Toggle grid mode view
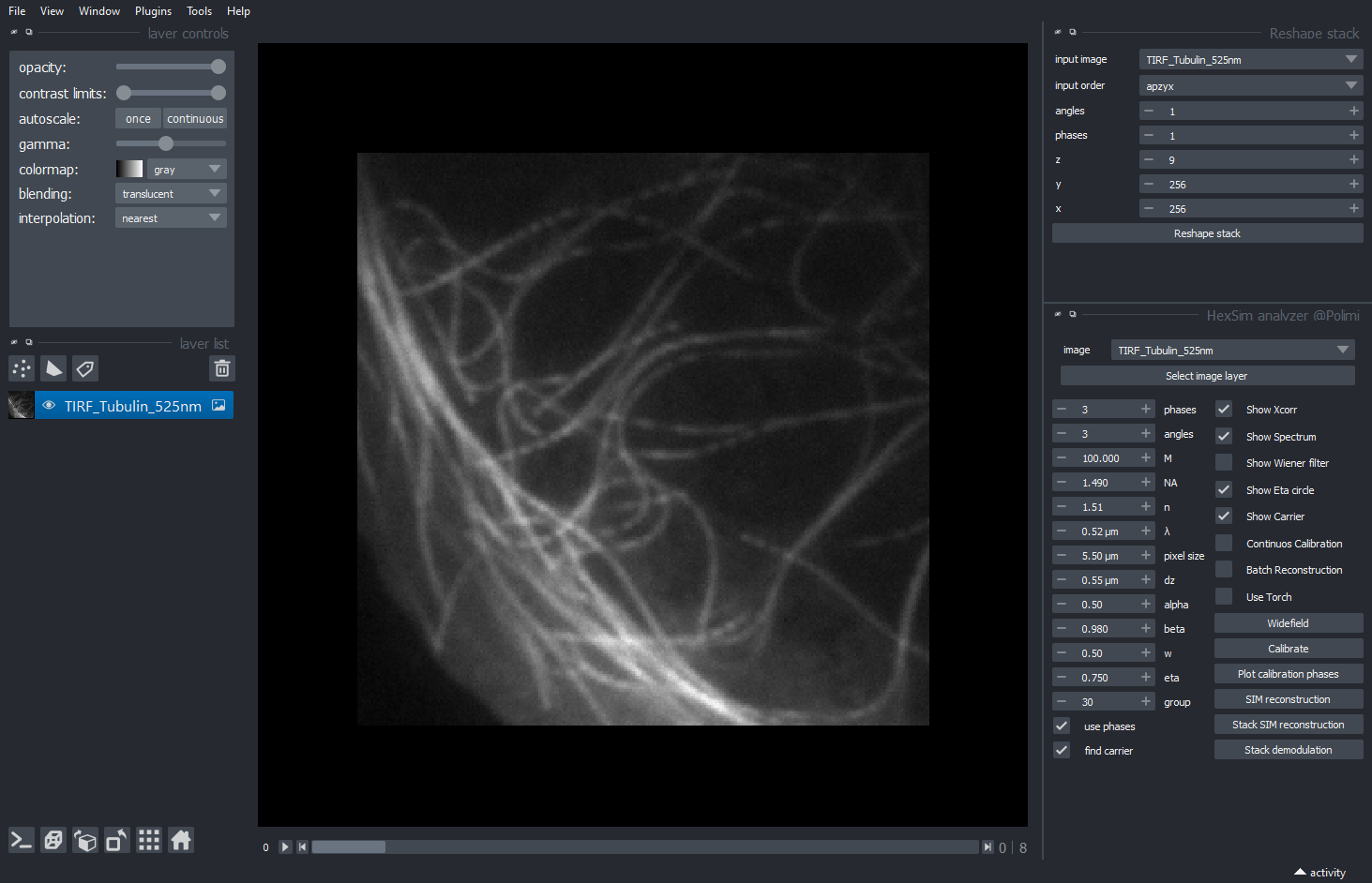 click(x=149, y=840)
